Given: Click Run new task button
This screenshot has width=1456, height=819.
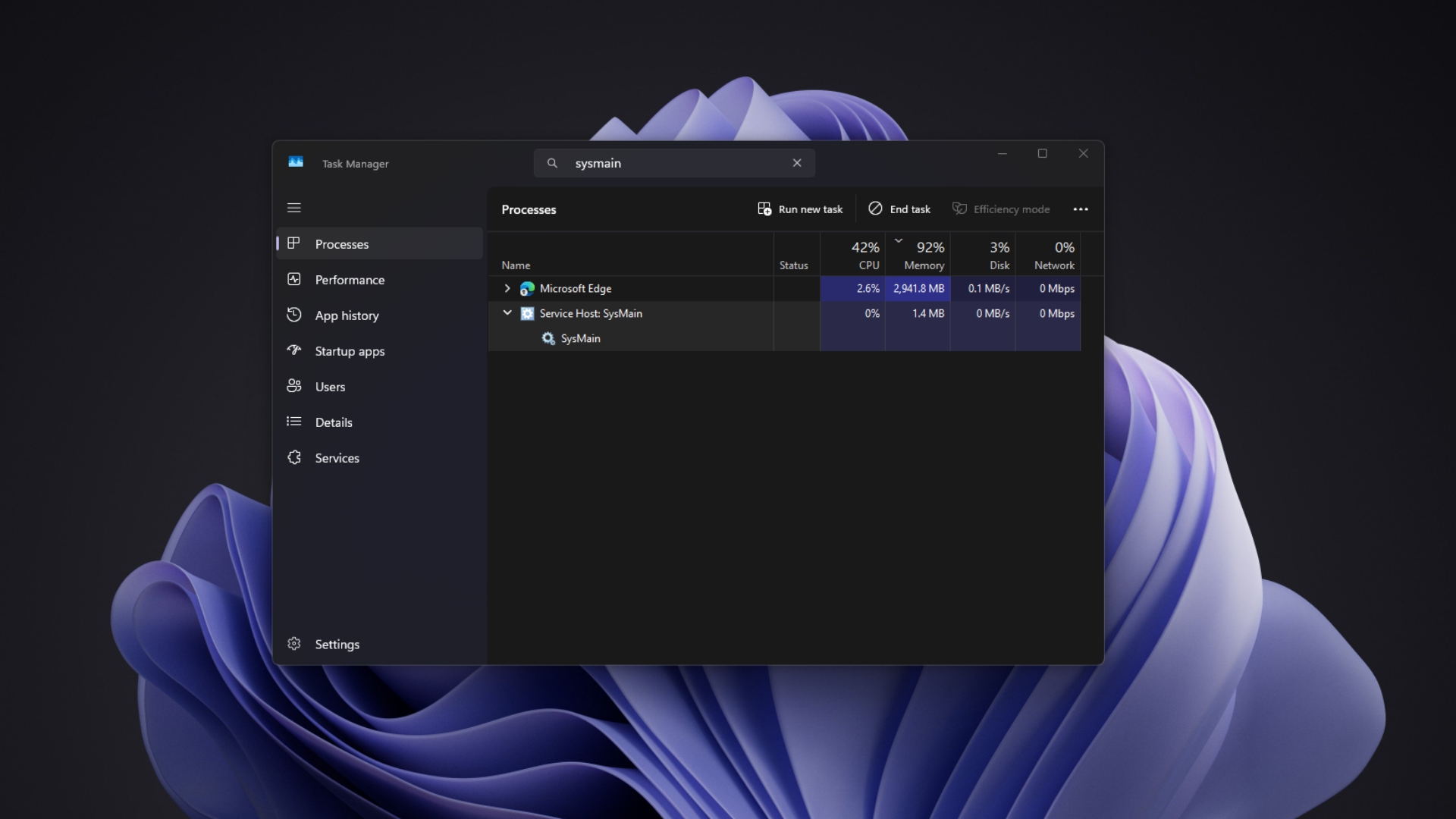Looking at the screenshot, I should point(800,209).
